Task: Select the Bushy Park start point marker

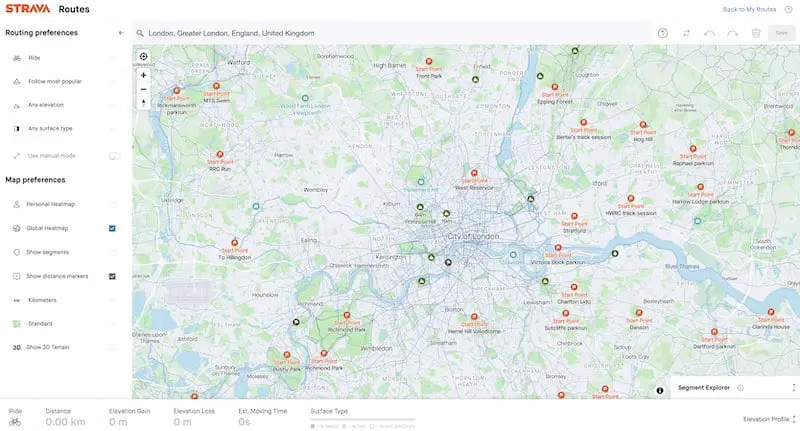Action: click(287, 355)
